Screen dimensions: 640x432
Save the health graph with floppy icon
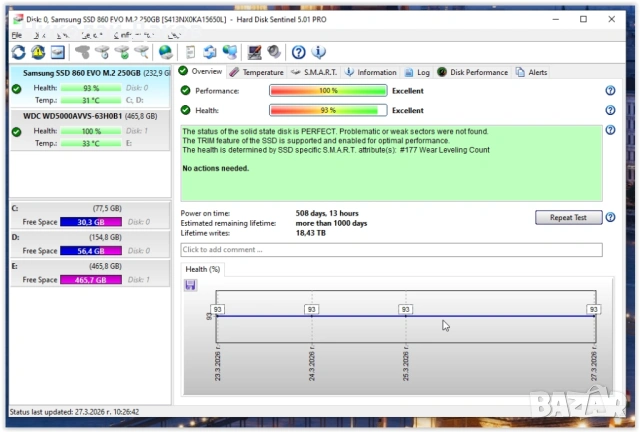click(190, 285)
